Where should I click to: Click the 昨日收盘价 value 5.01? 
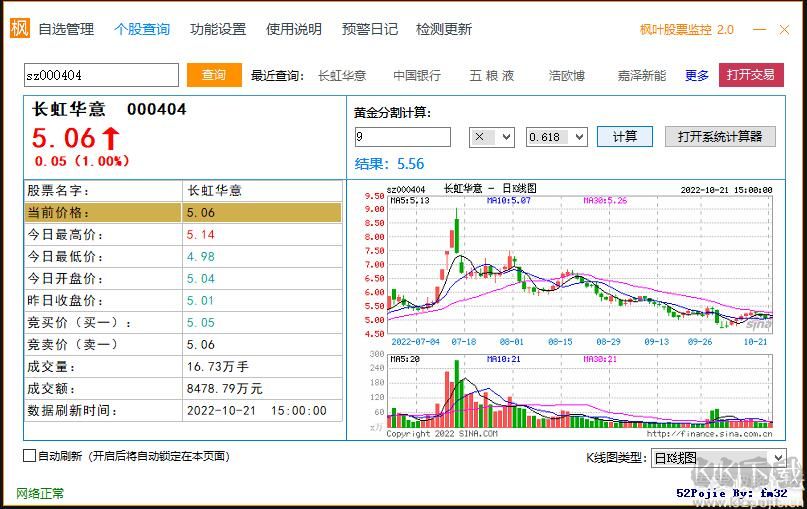[201, 301]
